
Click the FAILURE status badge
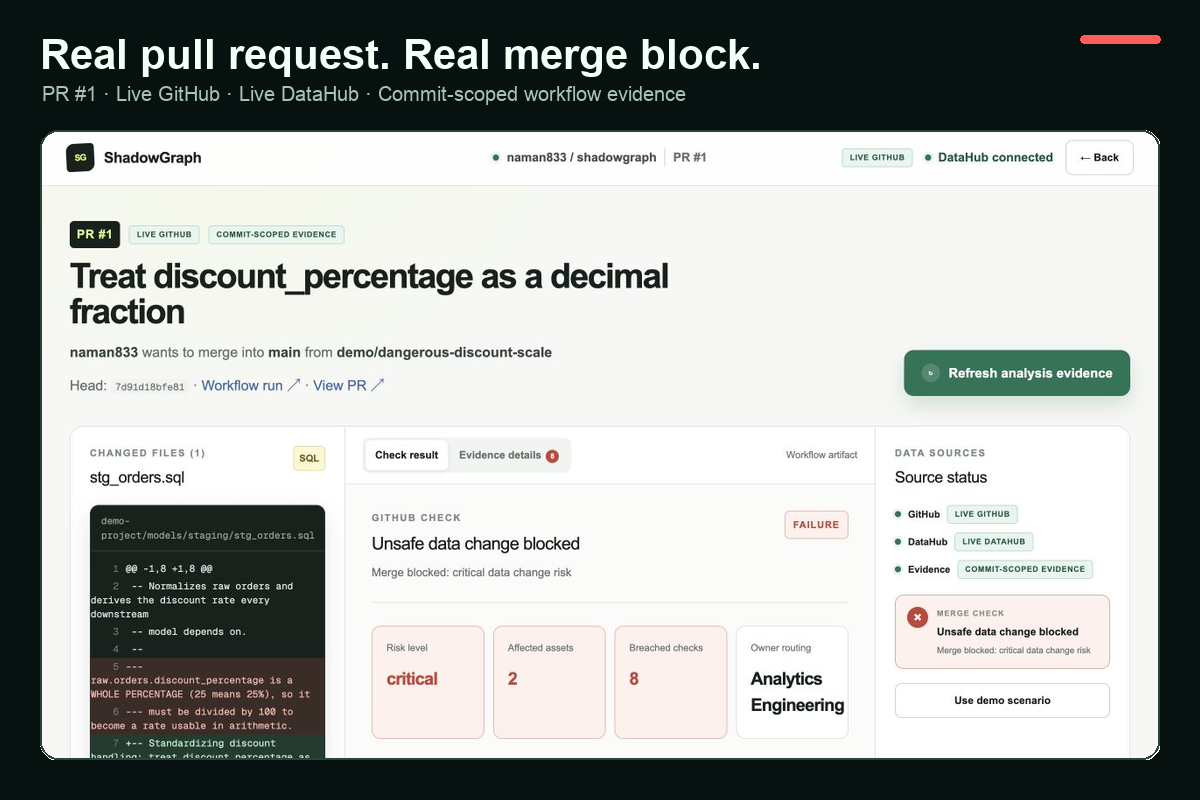[816, 525]
